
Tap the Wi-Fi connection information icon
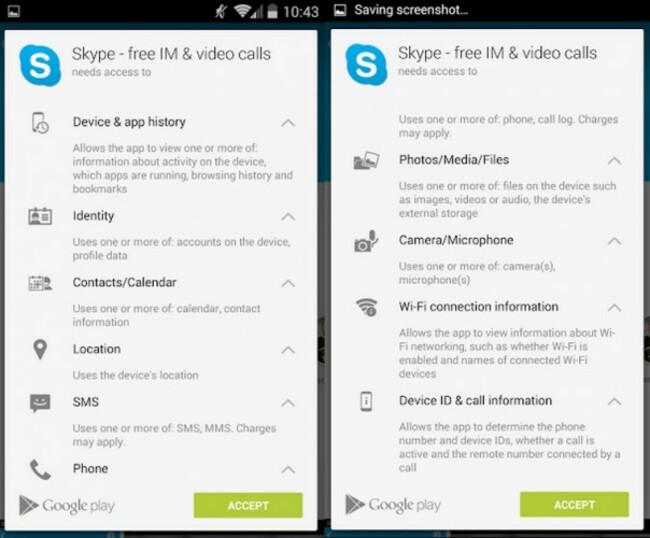(366, 308)
